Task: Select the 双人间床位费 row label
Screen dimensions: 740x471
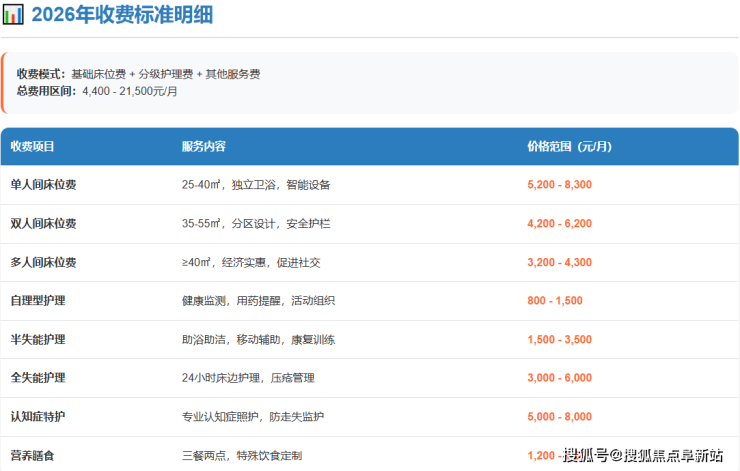Action: 43,224
